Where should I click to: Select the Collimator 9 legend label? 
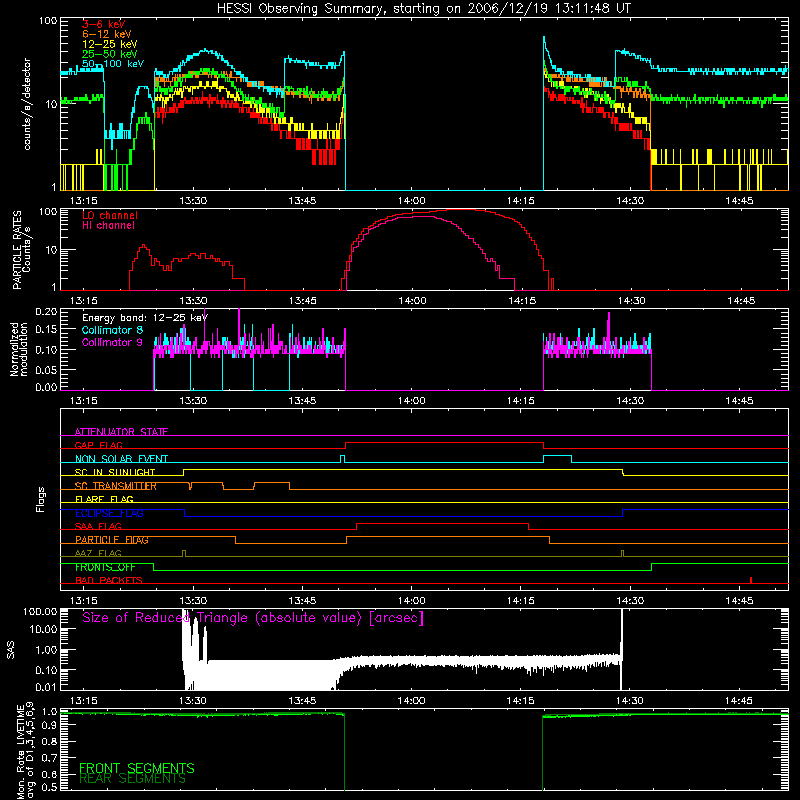(x=112, y=342)
